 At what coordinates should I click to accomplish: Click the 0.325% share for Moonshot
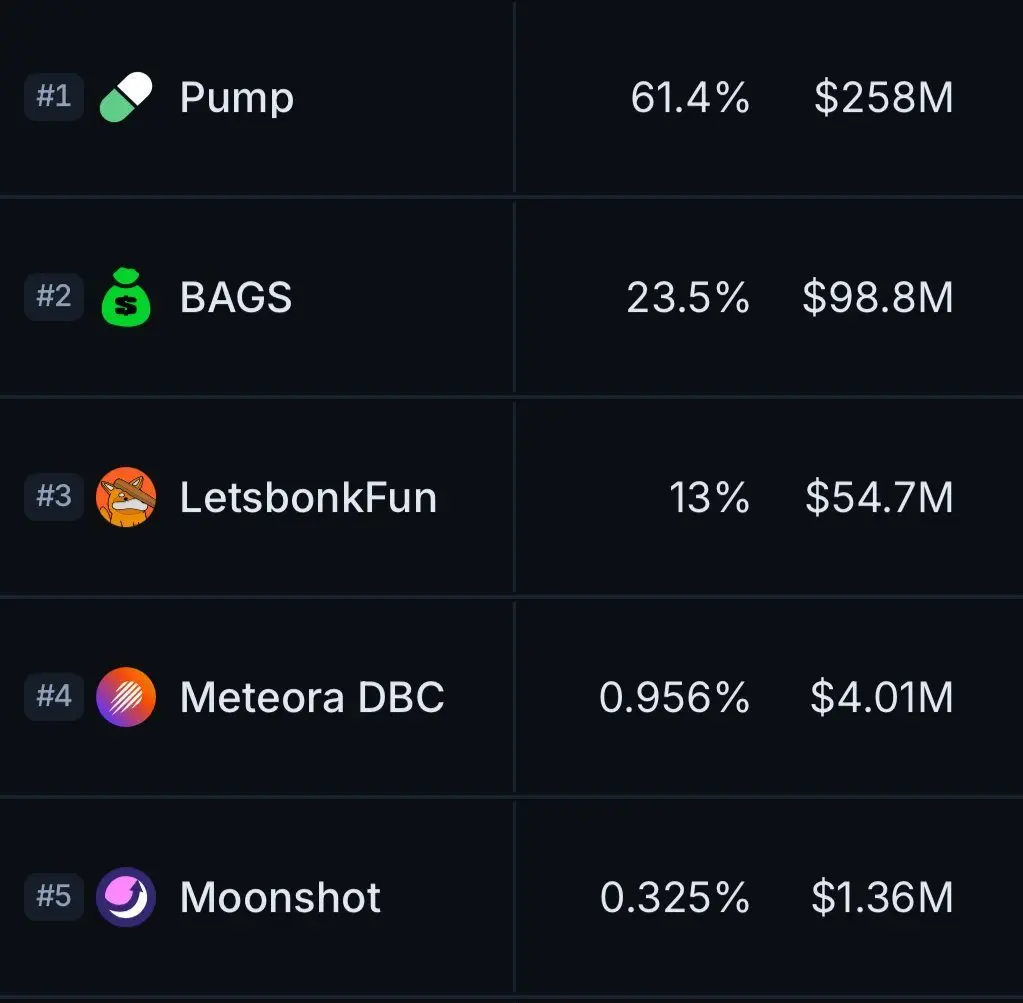click(x=675, y=897)
